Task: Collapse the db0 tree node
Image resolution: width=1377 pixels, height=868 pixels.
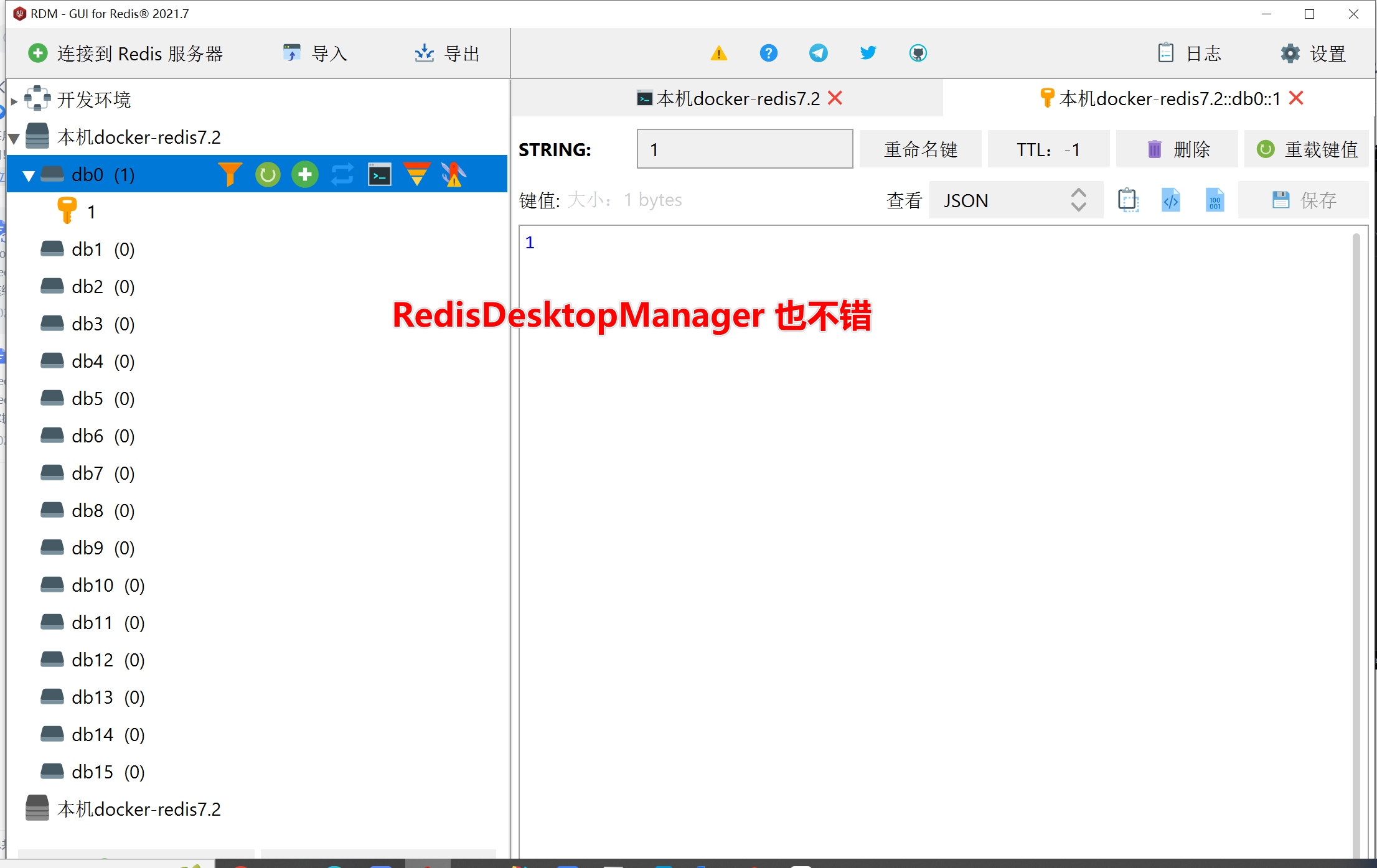Action: (x=28, y=175)
